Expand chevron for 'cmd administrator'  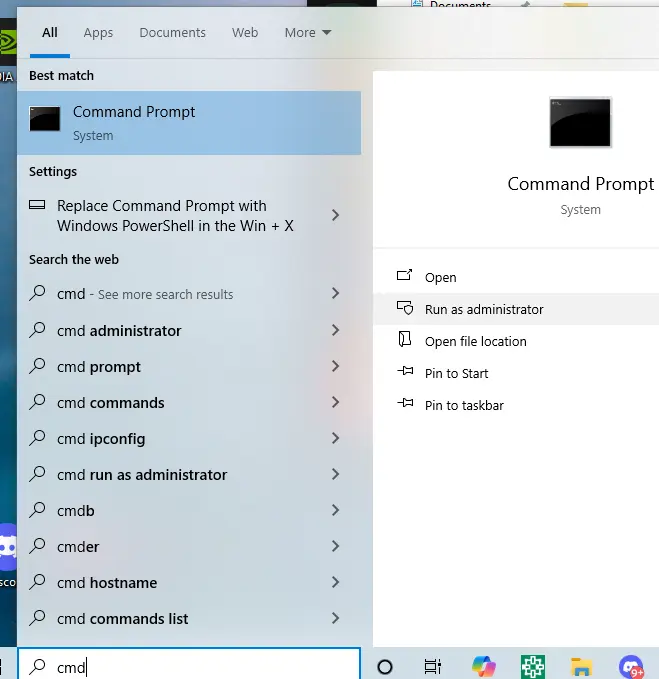pyautogui.click(x=335, y=330)
